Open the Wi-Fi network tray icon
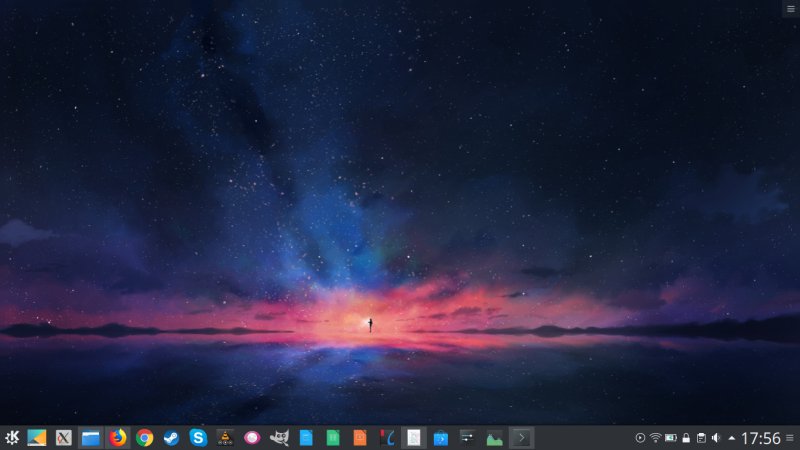Image resolution: width=800 pixels, height=450 pixels. [655, 438]
